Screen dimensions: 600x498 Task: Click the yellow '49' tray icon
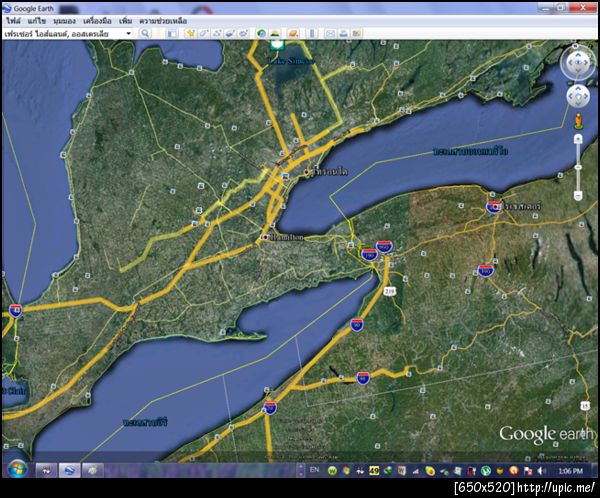click(374, 470)
